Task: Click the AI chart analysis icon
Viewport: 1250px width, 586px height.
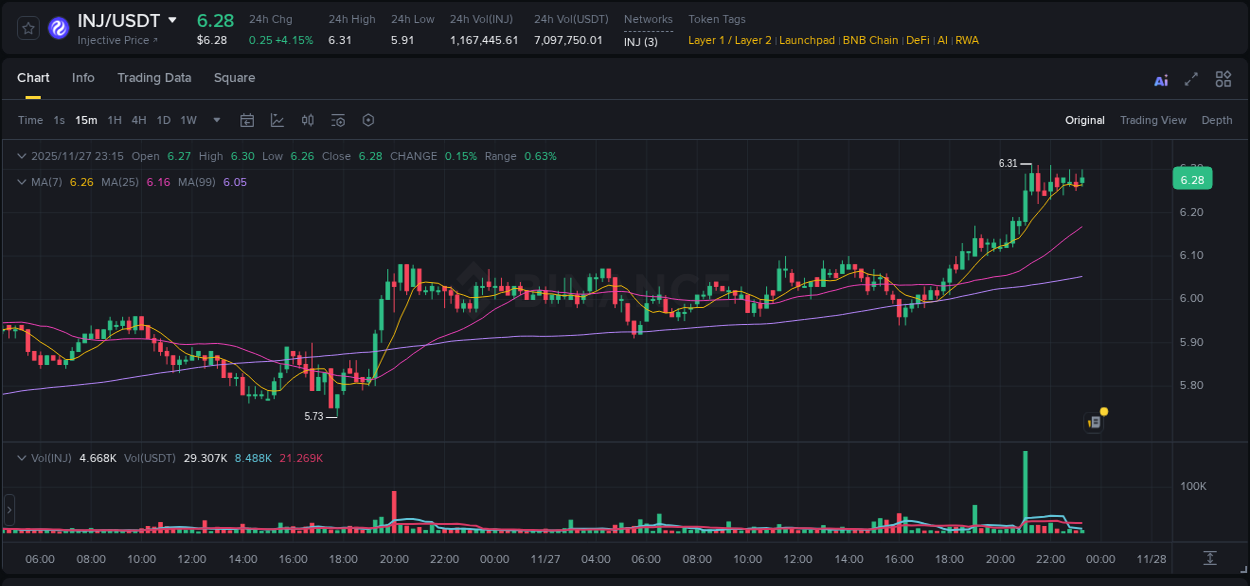Action: tap(1160, 79)
